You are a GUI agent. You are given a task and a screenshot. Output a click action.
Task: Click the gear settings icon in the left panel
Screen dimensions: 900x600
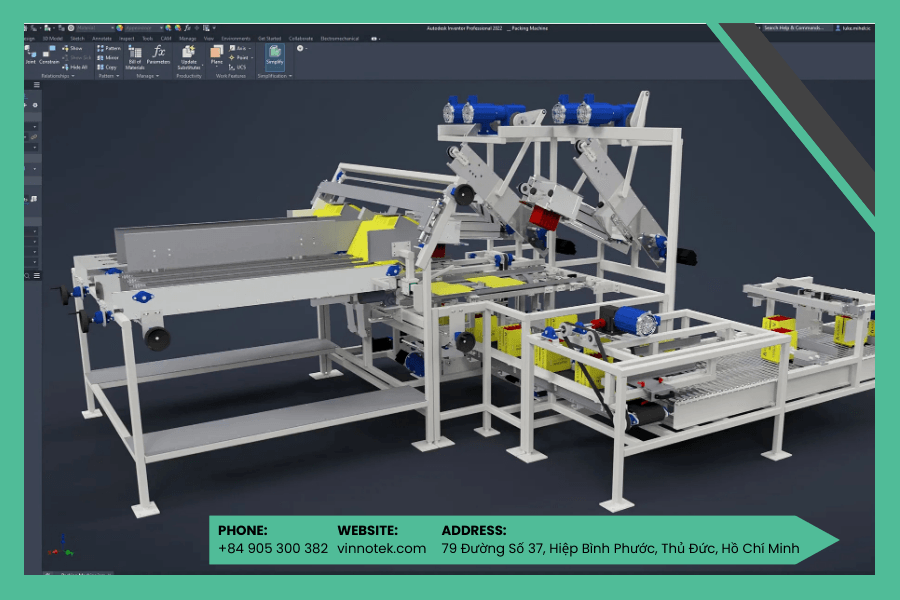[x=35, y=105]
